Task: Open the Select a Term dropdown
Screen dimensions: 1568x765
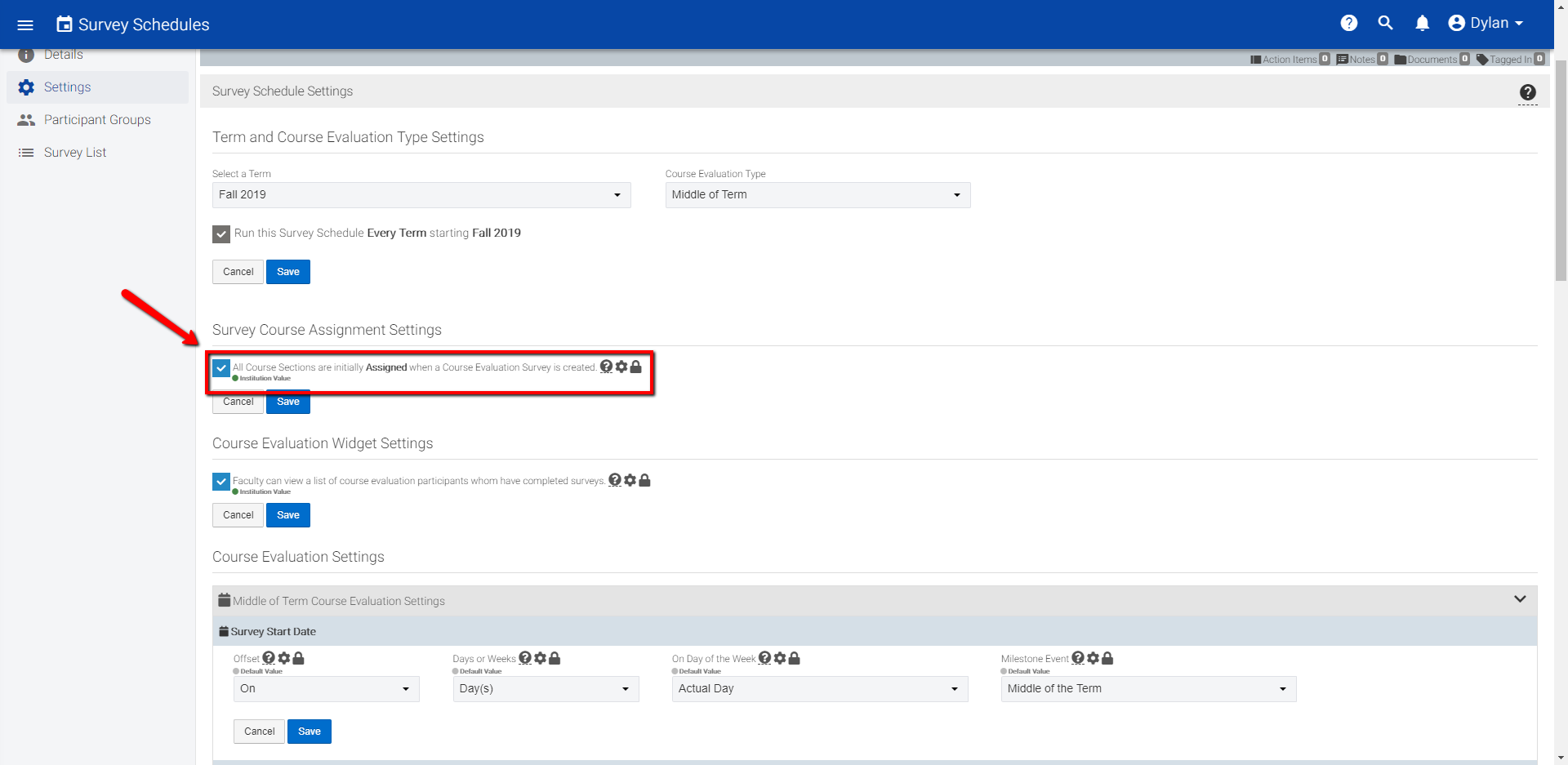Action: [421, 195]
